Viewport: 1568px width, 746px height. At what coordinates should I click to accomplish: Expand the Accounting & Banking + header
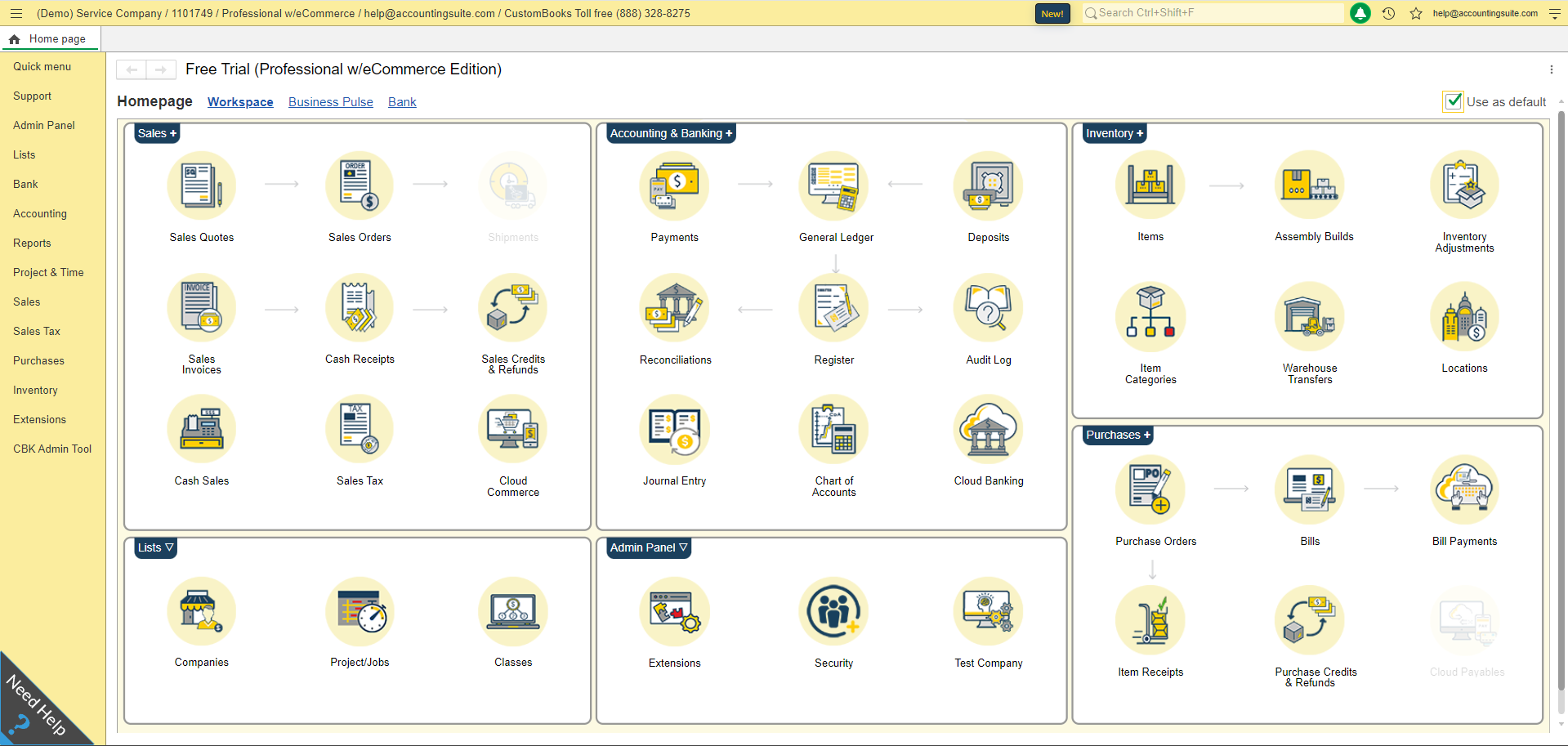click(x=671, y=133)
